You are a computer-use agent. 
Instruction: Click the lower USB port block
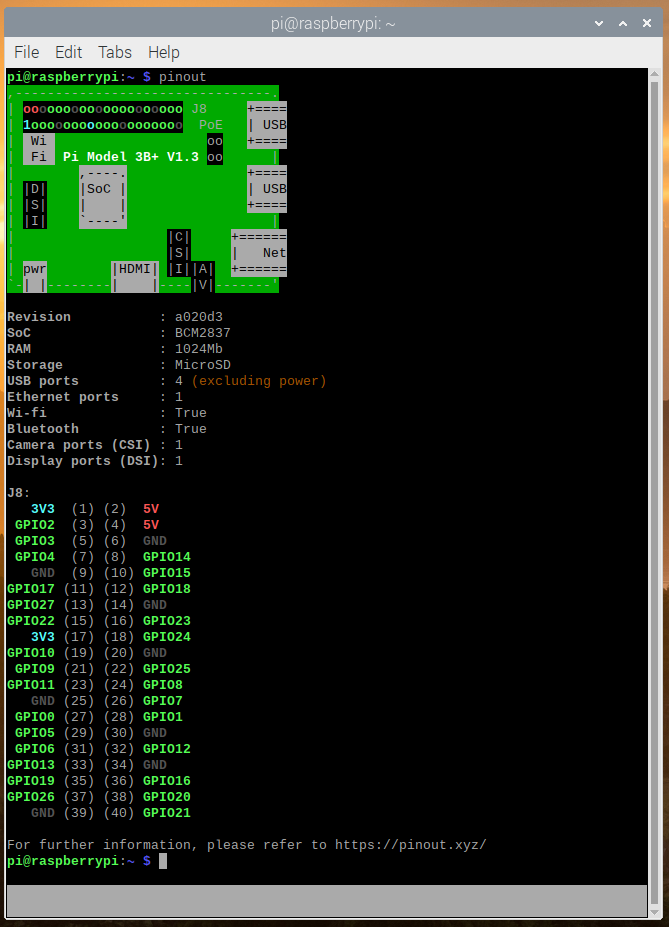(267, 189)
